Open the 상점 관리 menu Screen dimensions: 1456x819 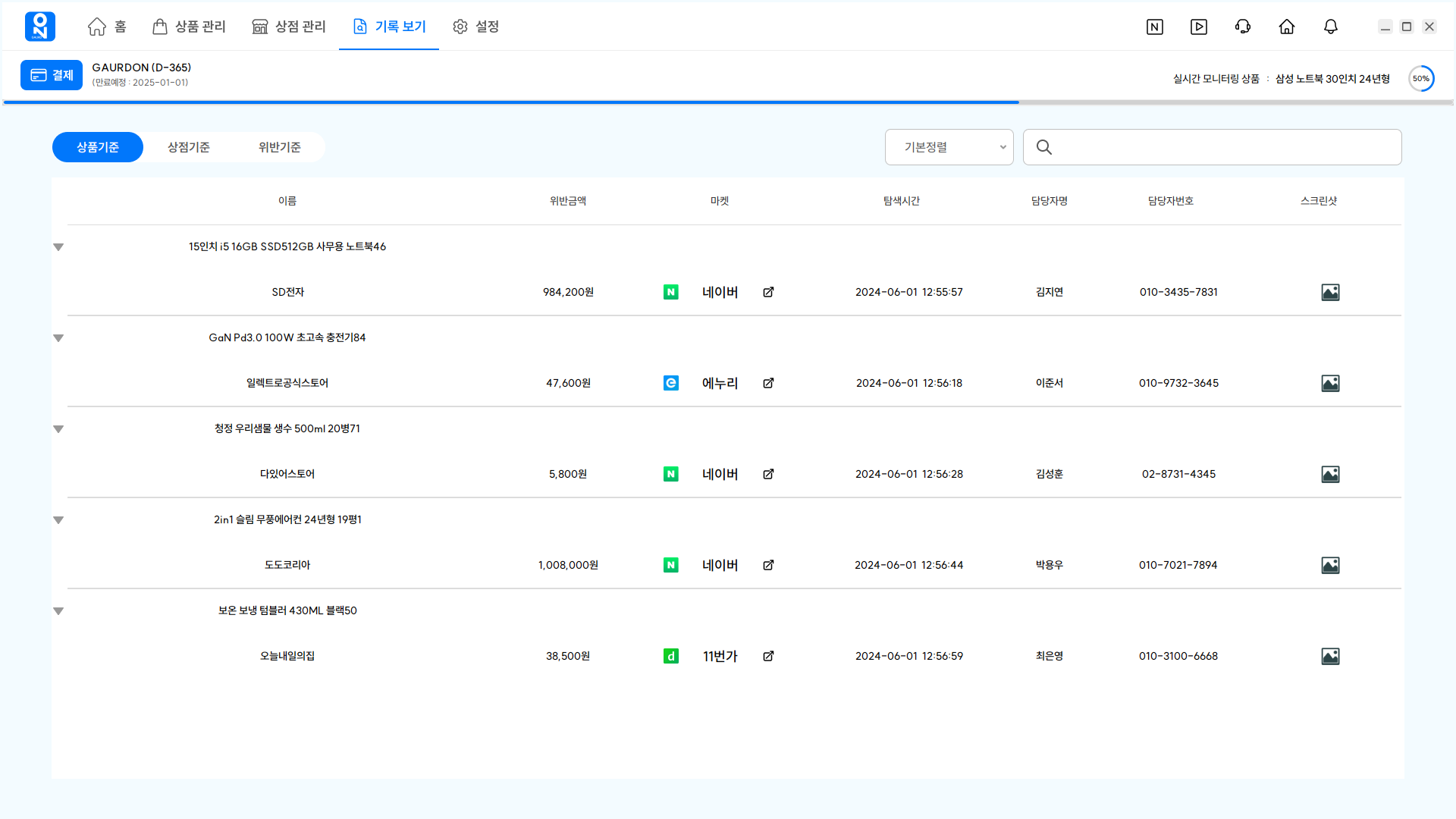[x=289, y=27]
